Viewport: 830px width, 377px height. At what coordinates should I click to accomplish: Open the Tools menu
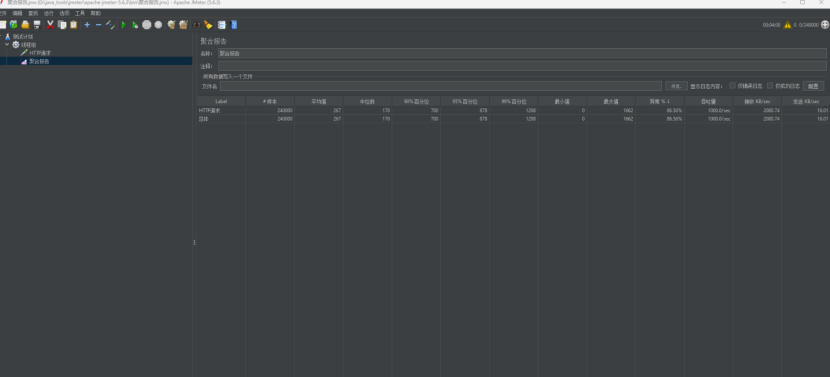point(80,13)
